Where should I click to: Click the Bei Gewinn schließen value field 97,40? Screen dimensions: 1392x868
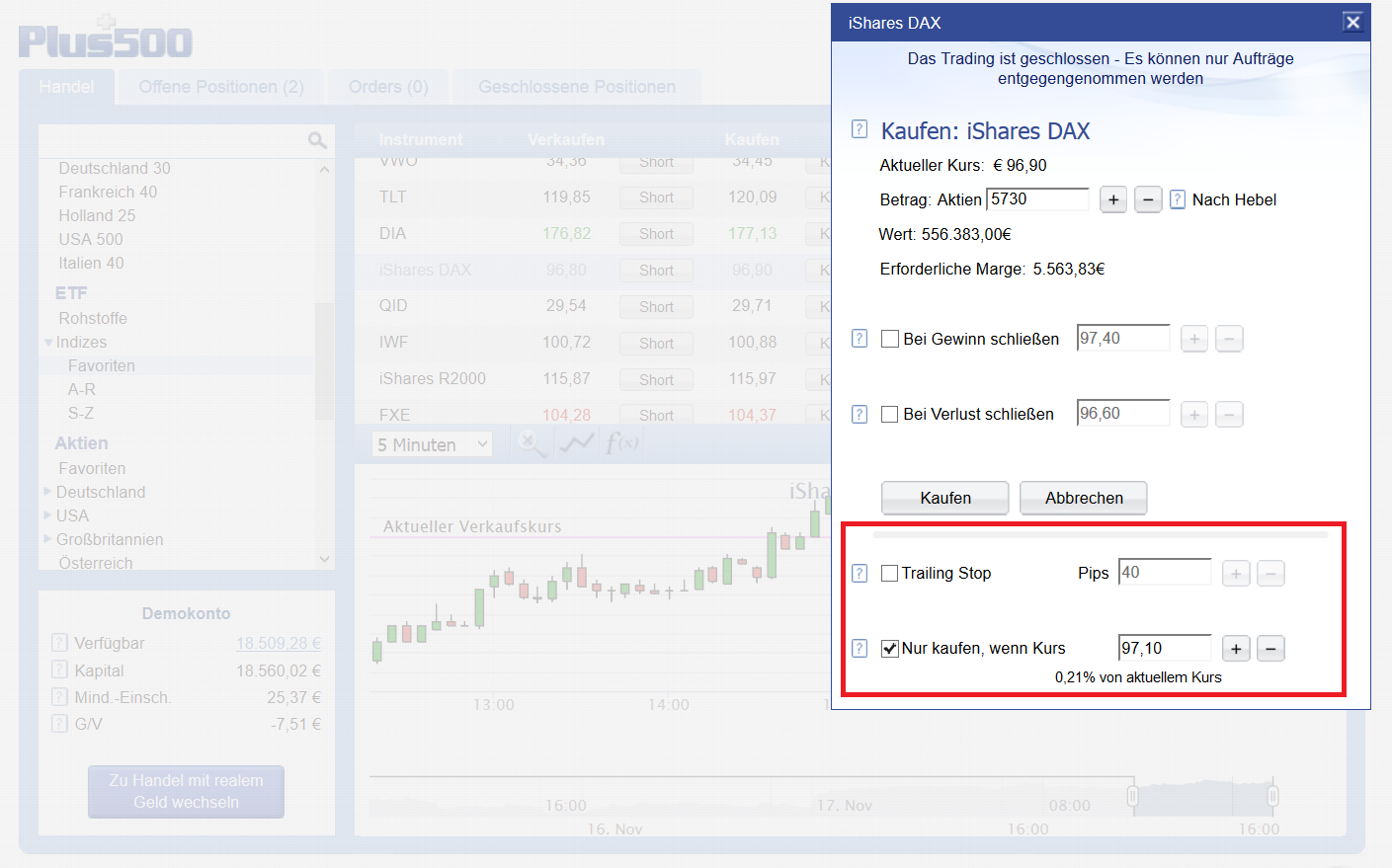[x=1123, y=338]
